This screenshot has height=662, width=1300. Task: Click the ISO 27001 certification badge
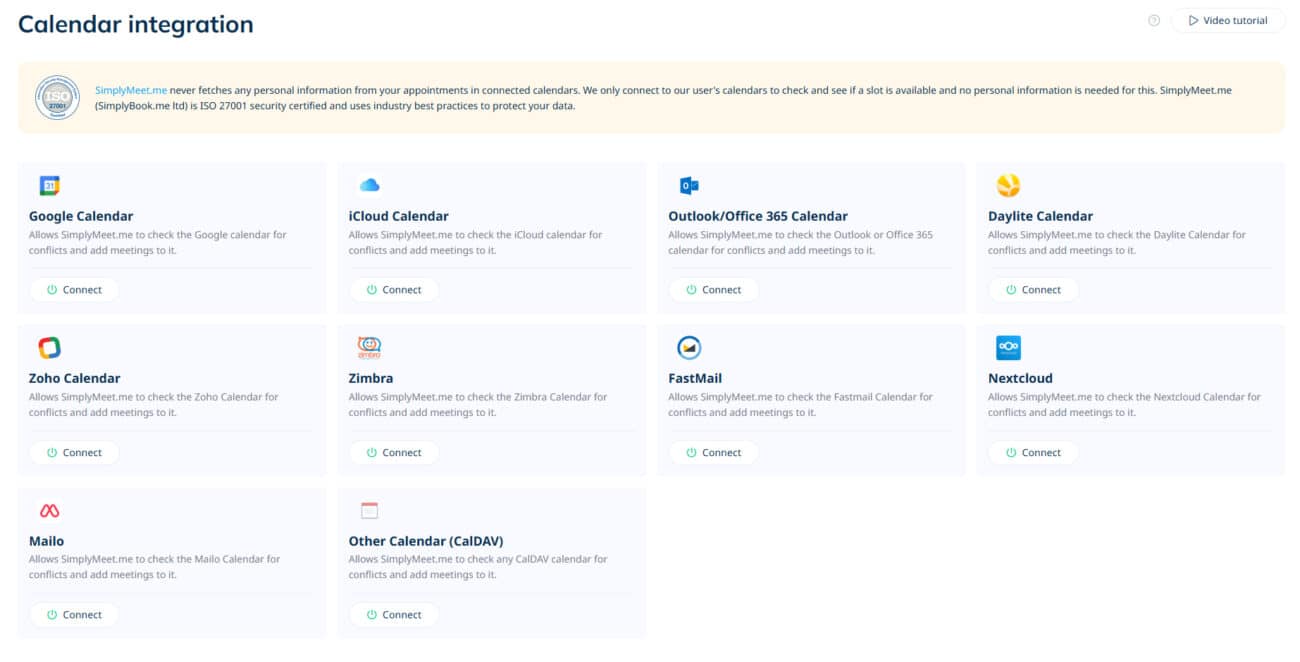coord(57,98)
